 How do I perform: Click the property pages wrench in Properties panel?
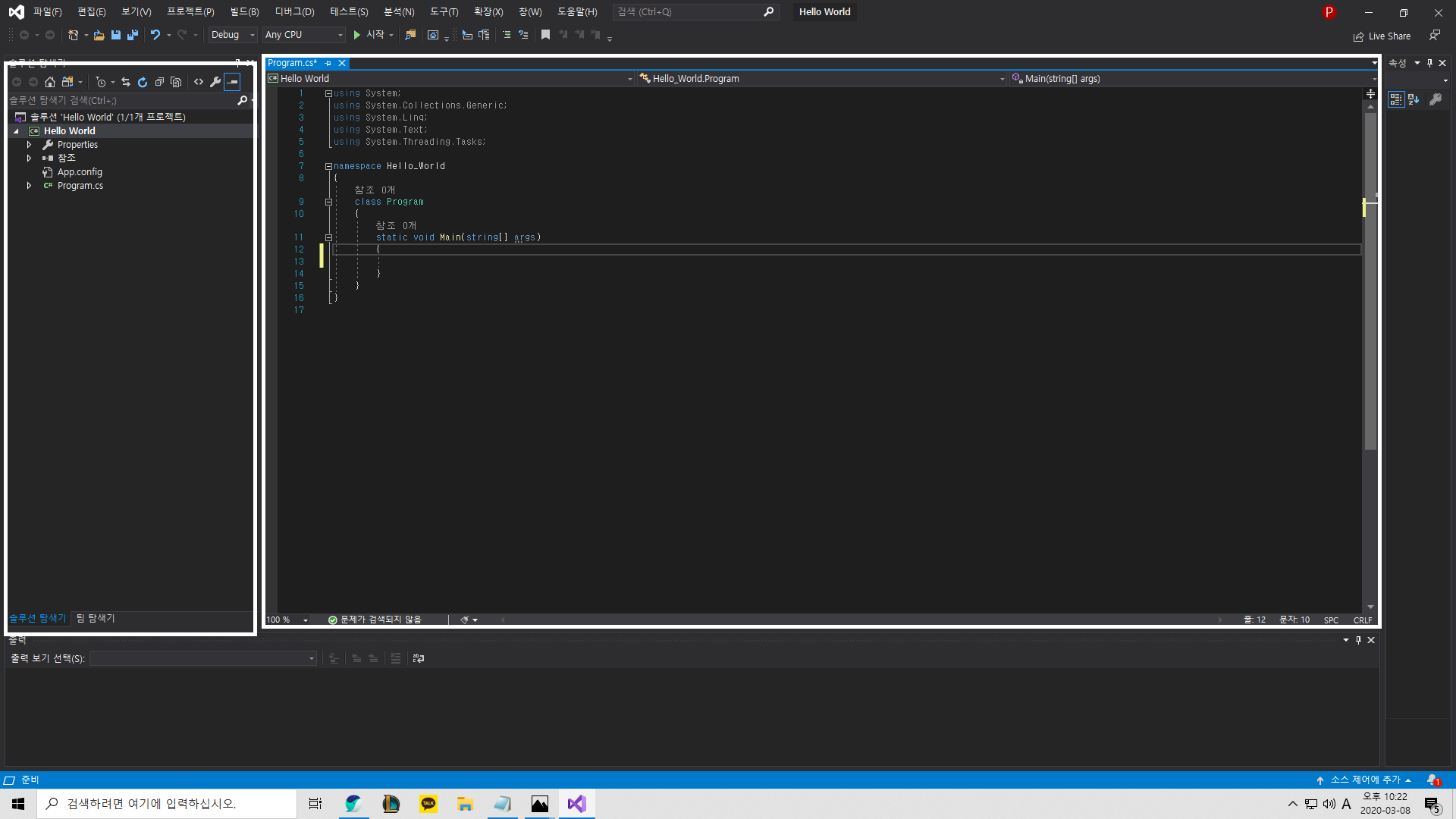(x=1436, y=99)
